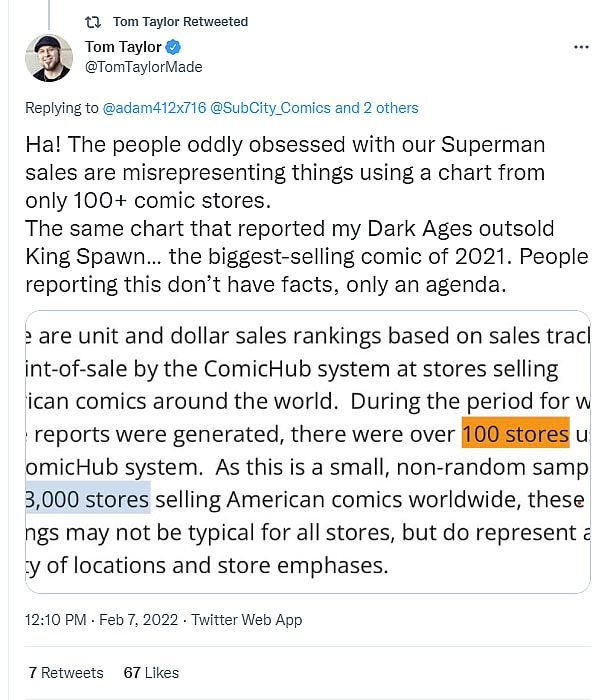Open the attached ComicHub text screenshot
605x700 pixels.
(306, 451)
